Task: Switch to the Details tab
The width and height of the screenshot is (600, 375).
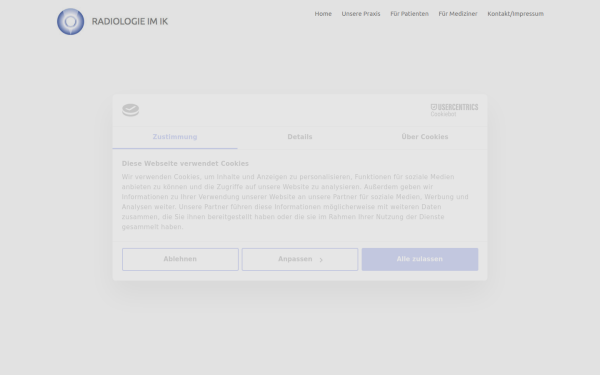Action: [x=300, y=137]
